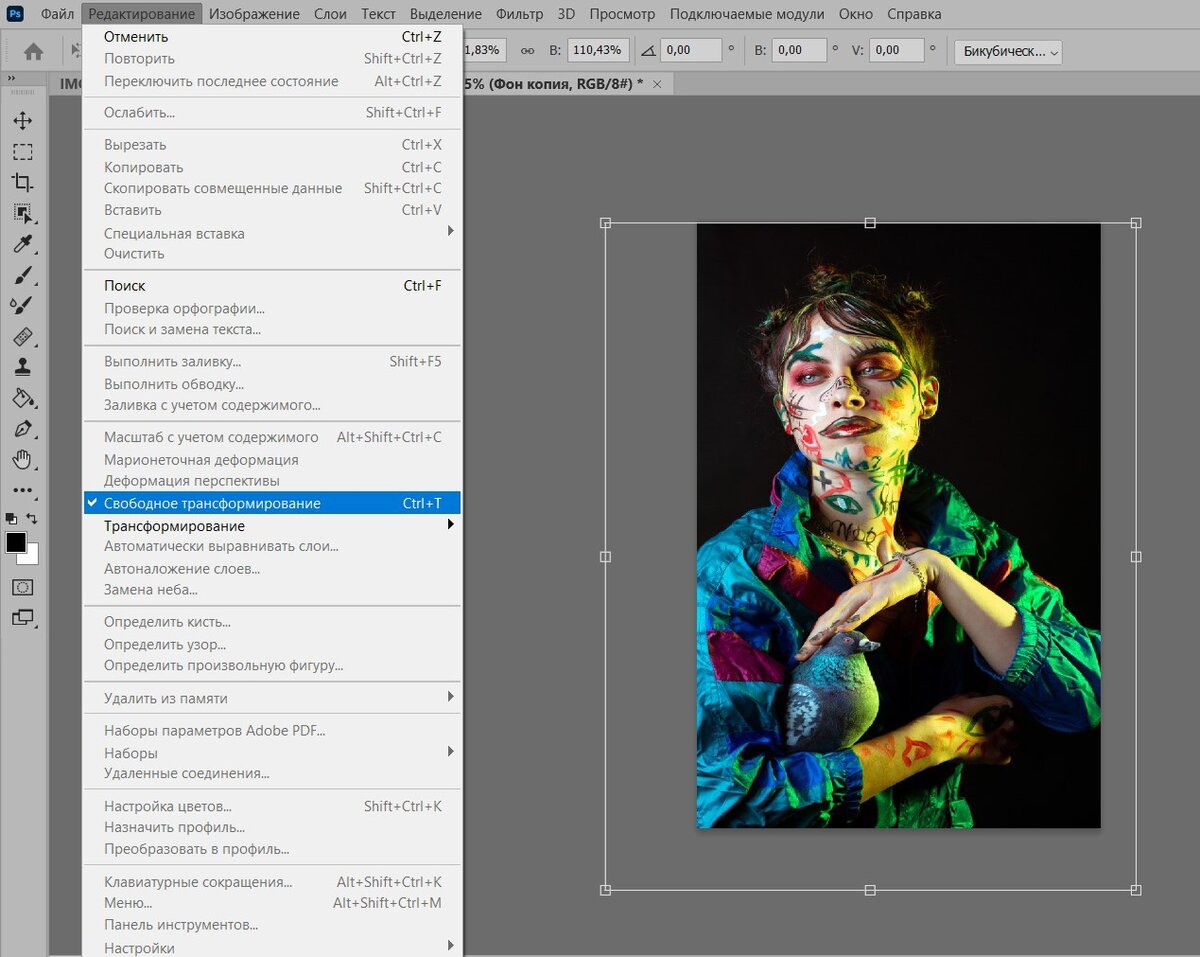
Task: Change screen mode icon in toolbar
Action: point(22,618)
